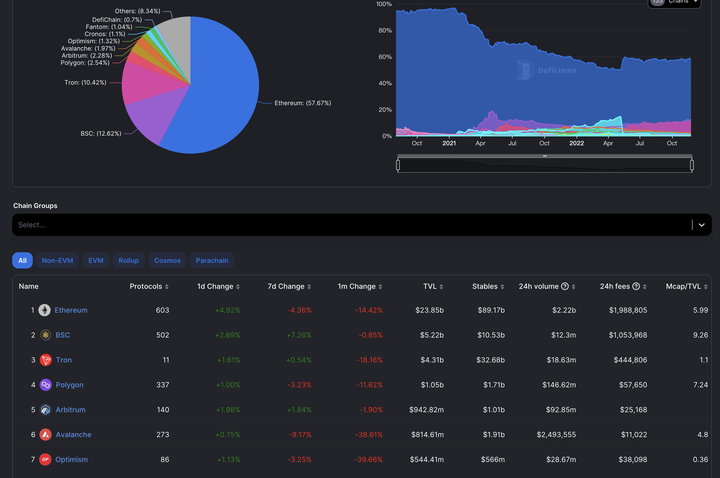Open the Optimism chain link
This screenshot has height=478, width=720.
tap(71, 459)
